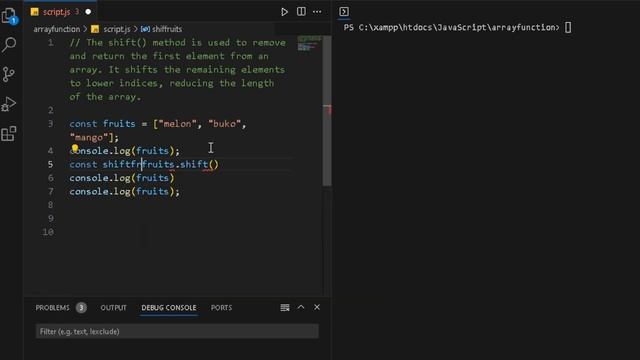Image resolution: width=640 pixels, height=360 pixels.
Task: Switch to the Problems tab
Action: (52, 308)
